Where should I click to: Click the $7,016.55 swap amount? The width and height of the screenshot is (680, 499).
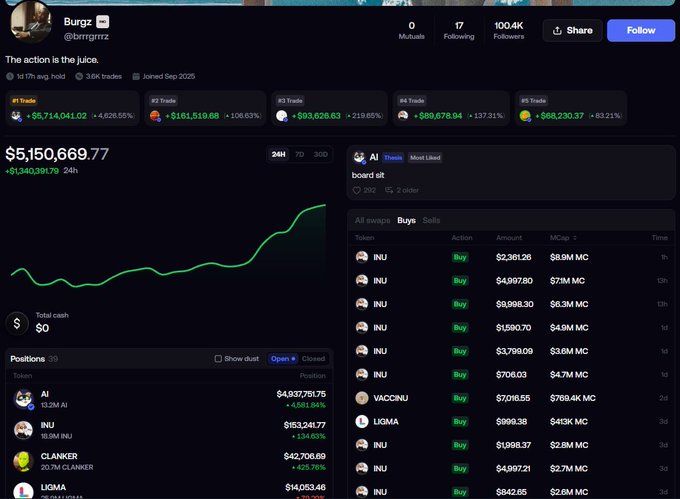(513, 398)
